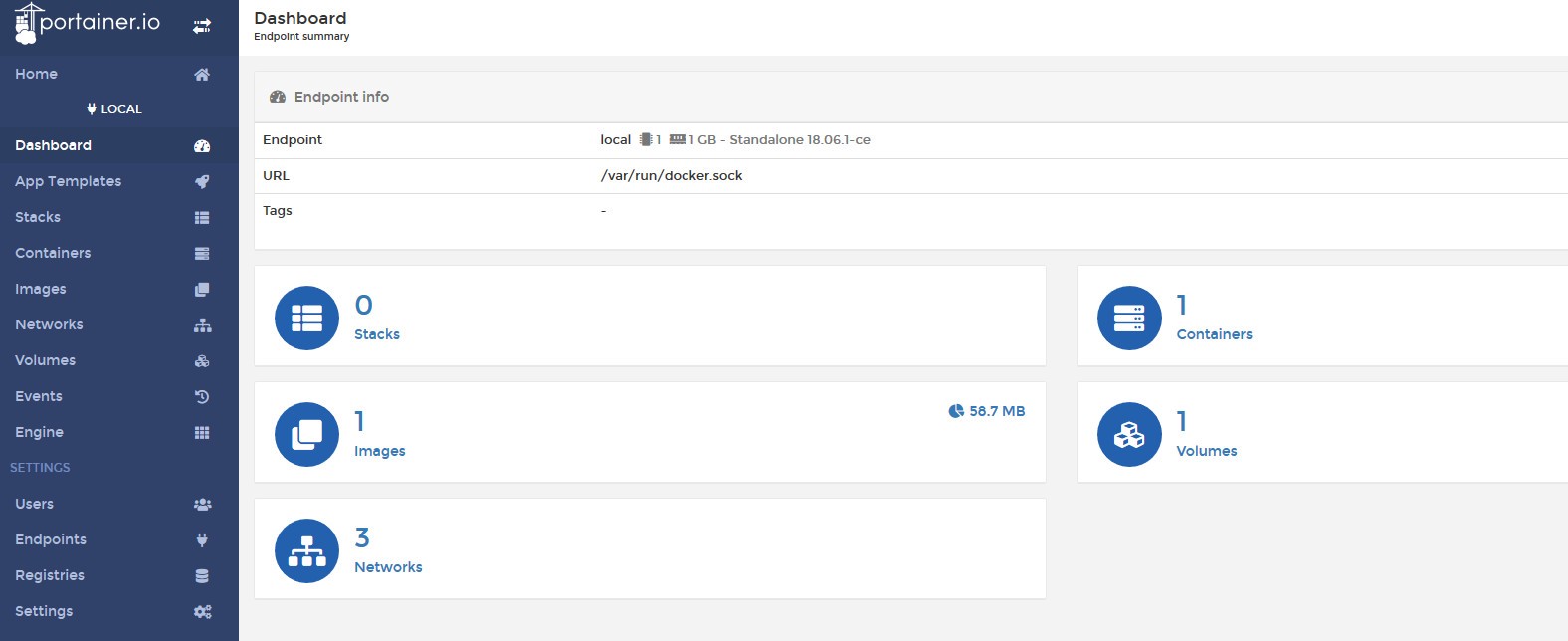Click the Images clone icon in sidebar

pyautogui.click(x=202, y=290)
